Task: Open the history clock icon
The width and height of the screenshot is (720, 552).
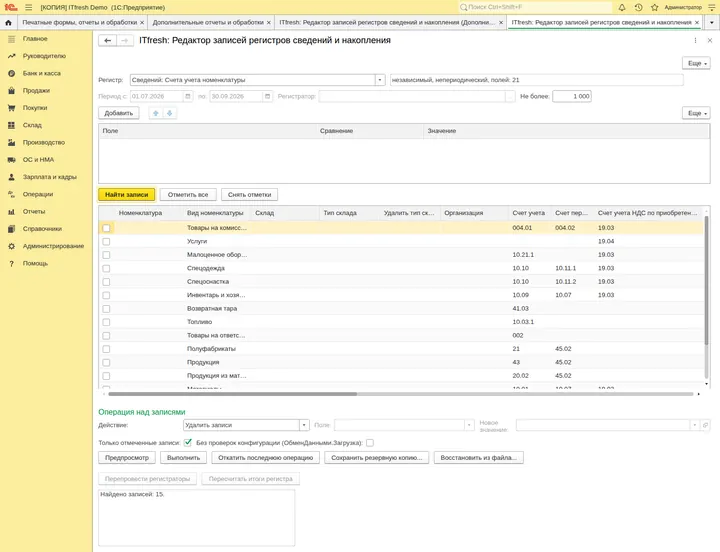Action: point(638,7)
